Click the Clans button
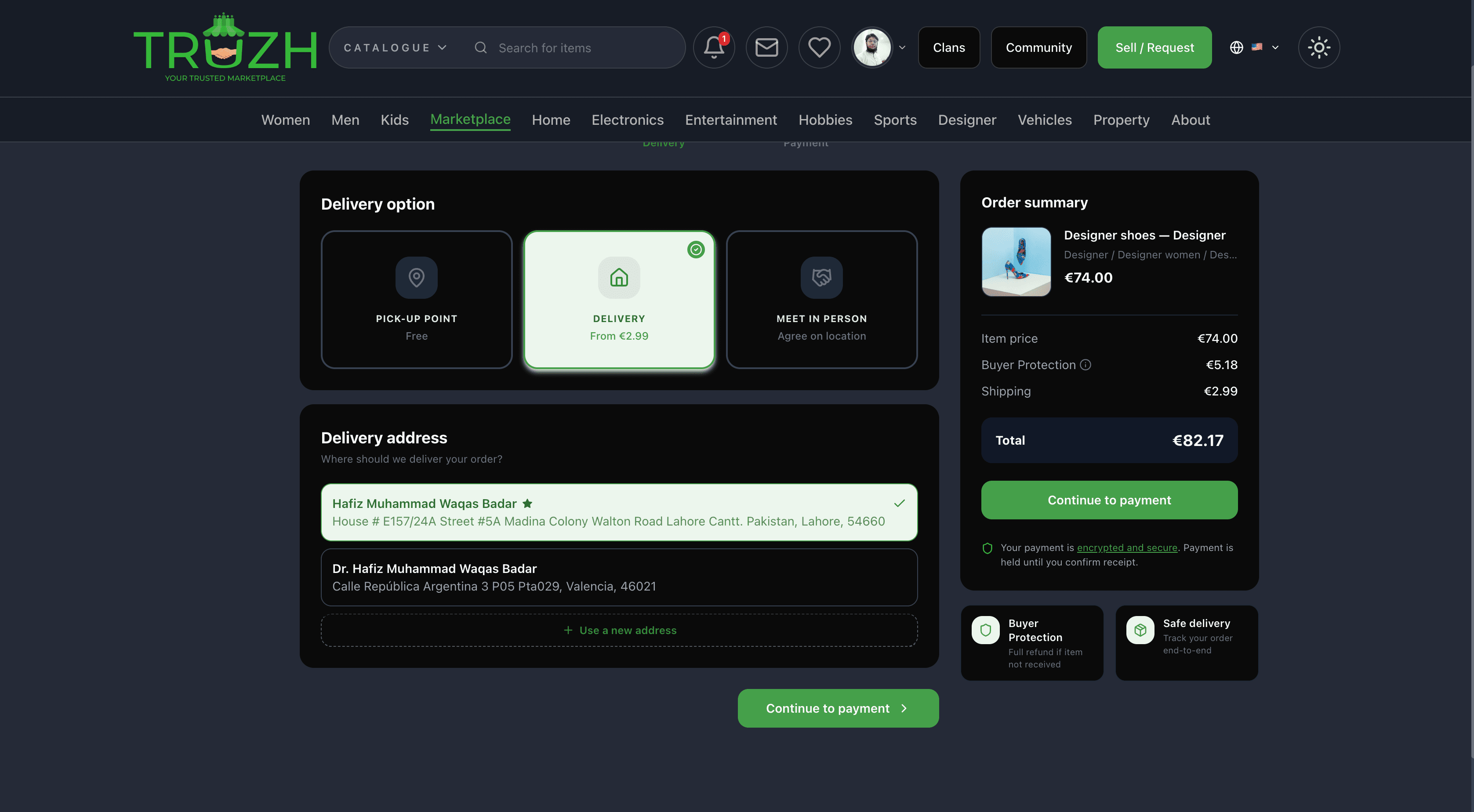1474x812 pixels. pos(949,47)
